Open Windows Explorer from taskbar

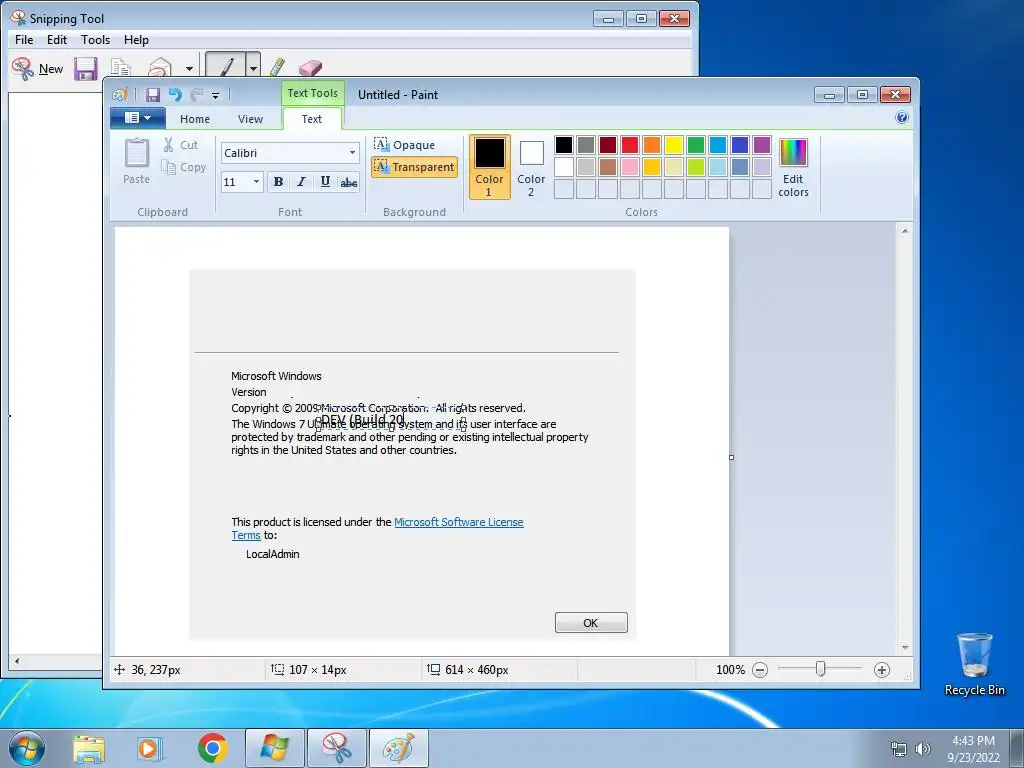pyautogui.click(x=89, y=749)
